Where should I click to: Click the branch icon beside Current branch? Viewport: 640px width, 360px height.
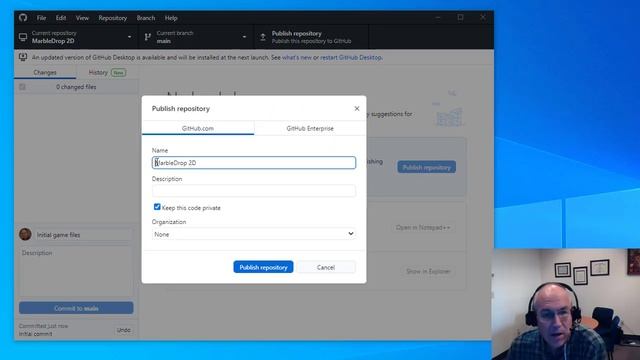pos(147,37)
